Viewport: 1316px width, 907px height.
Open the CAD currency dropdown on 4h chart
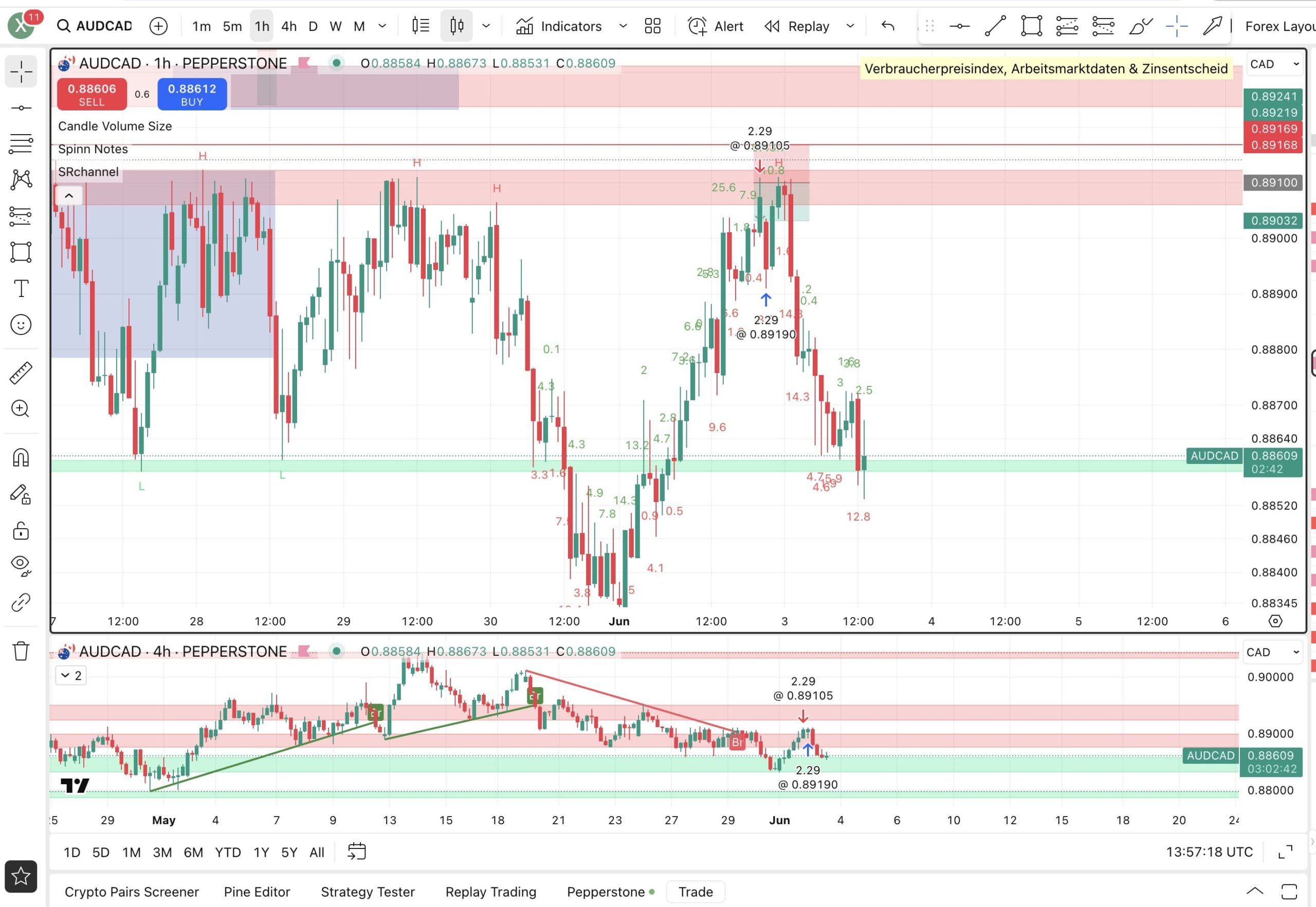tap(1272, 652)
